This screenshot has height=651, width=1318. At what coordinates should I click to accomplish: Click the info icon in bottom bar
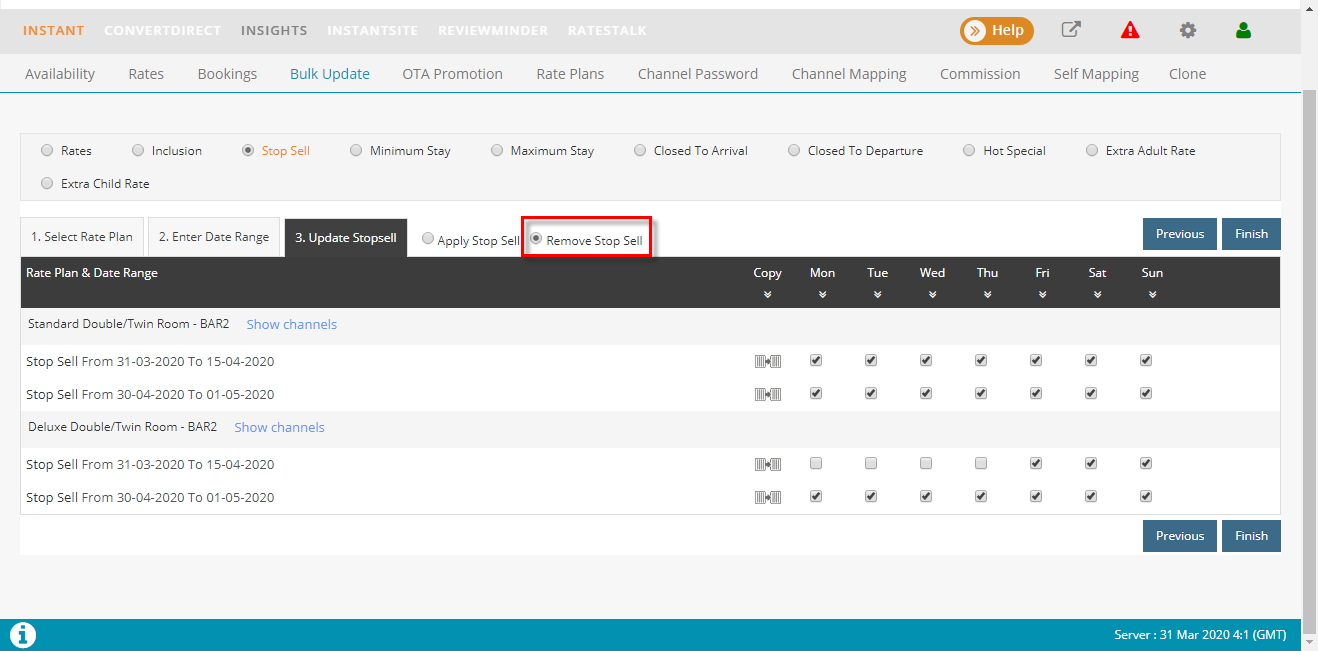click(x=22, y=634)
